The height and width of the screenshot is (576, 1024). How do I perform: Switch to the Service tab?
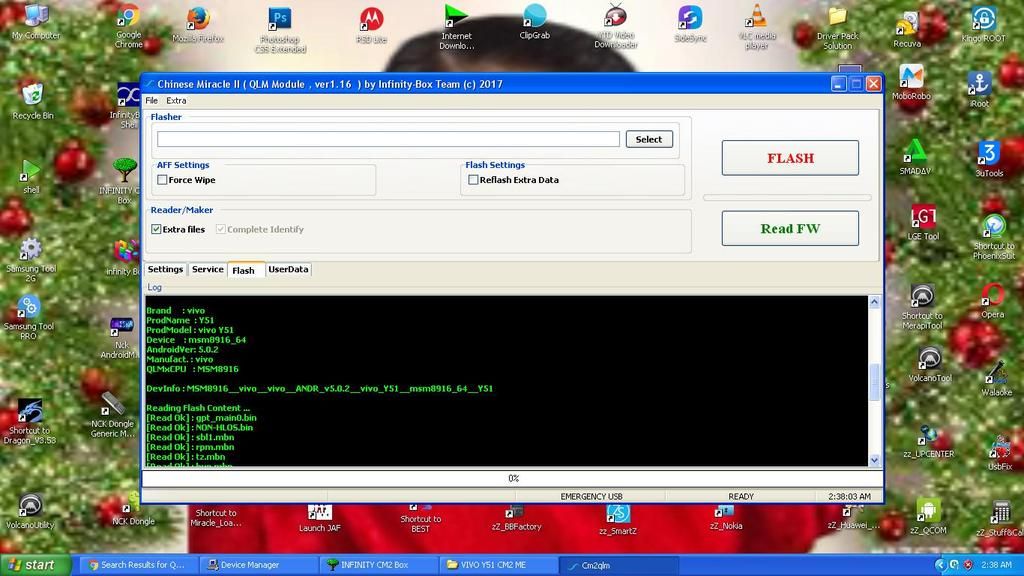coord(208,269)
